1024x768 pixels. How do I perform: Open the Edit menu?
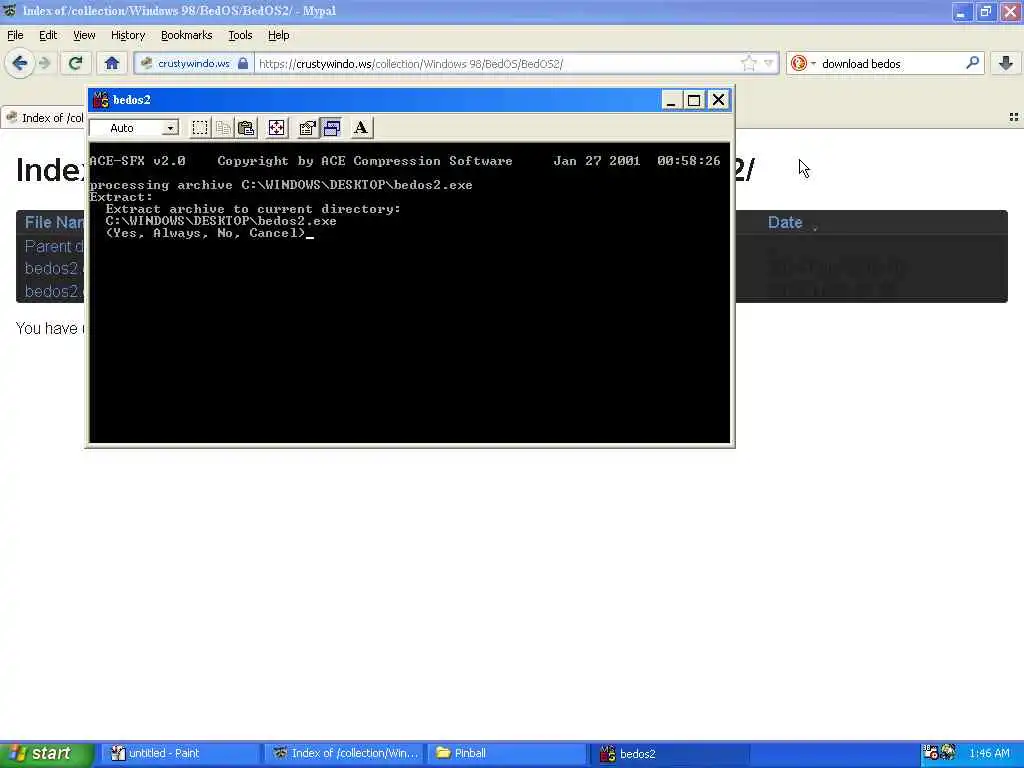pyautogui.click(x=48, y=35)
